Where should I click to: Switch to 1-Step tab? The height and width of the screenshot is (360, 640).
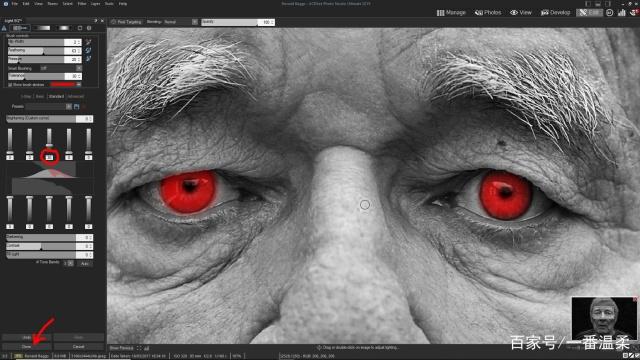[x=26, y=97]
